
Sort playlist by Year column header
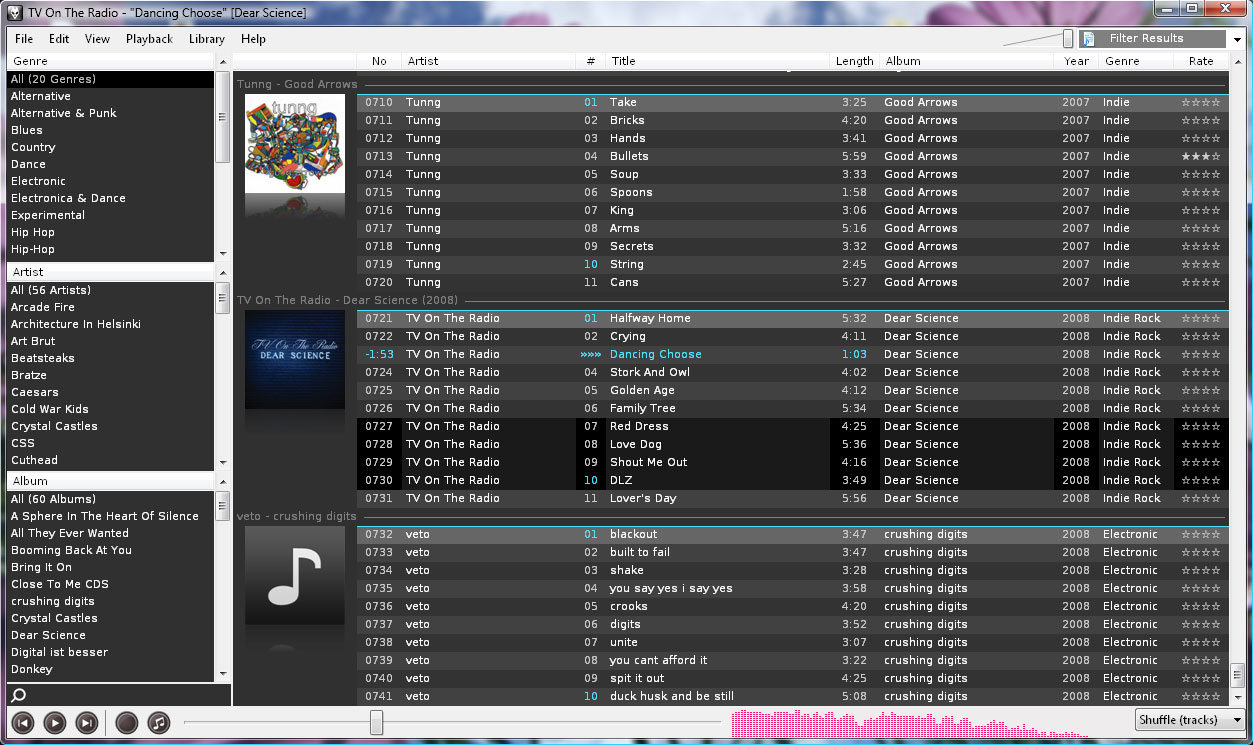coord(1076,61)
